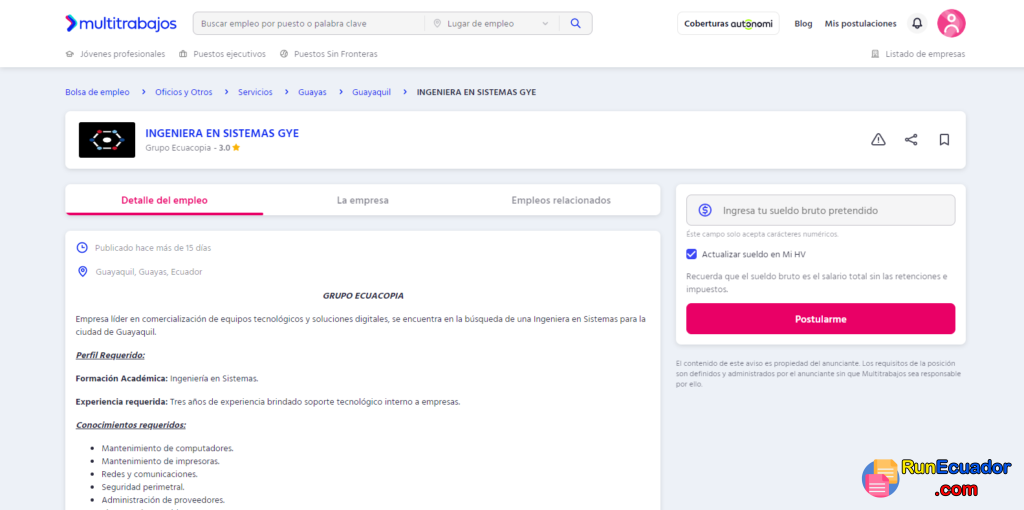This screenshot has height=510, width=1024.
Task: Open the Coberturas autonomi button
Action: click(x=728, y=24)
